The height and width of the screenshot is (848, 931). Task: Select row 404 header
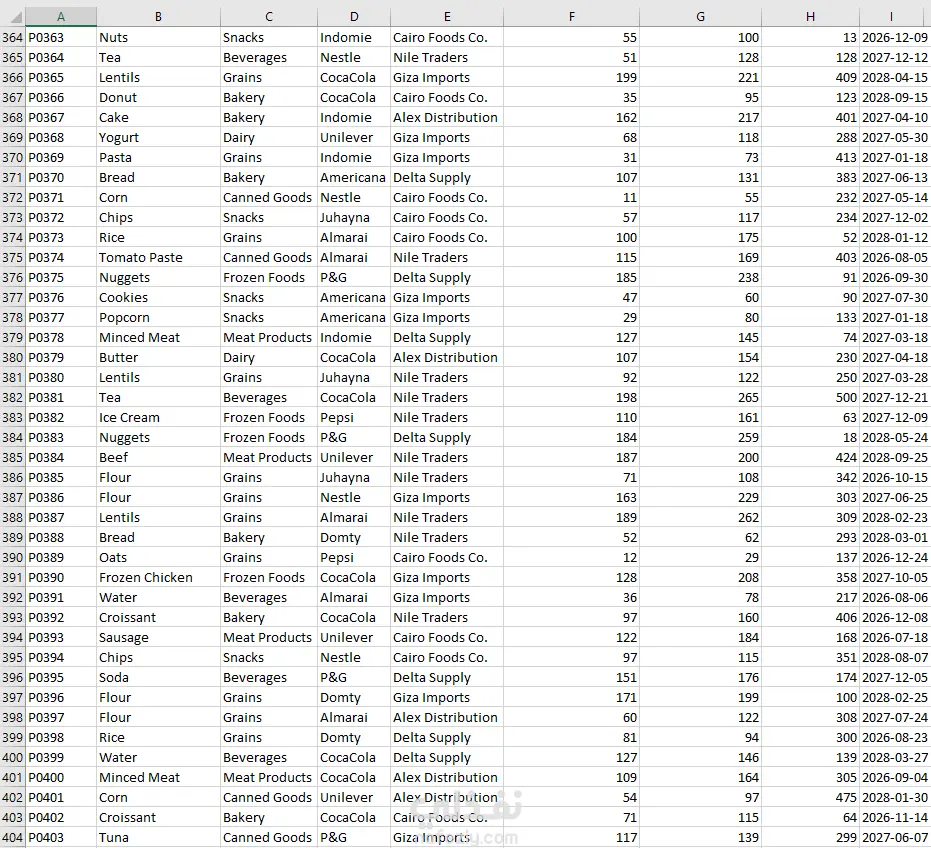(12, 837)
